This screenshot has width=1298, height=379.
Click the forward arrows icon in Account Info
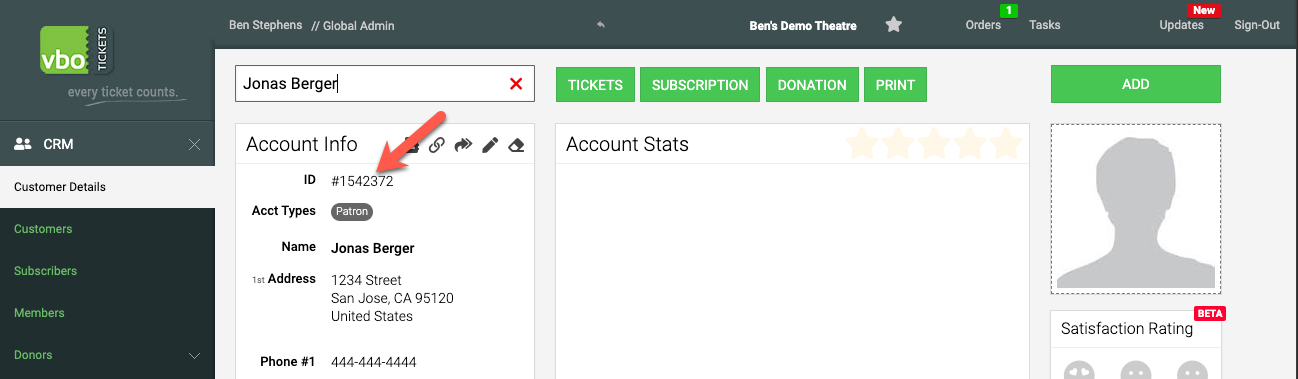coord(463,145)
